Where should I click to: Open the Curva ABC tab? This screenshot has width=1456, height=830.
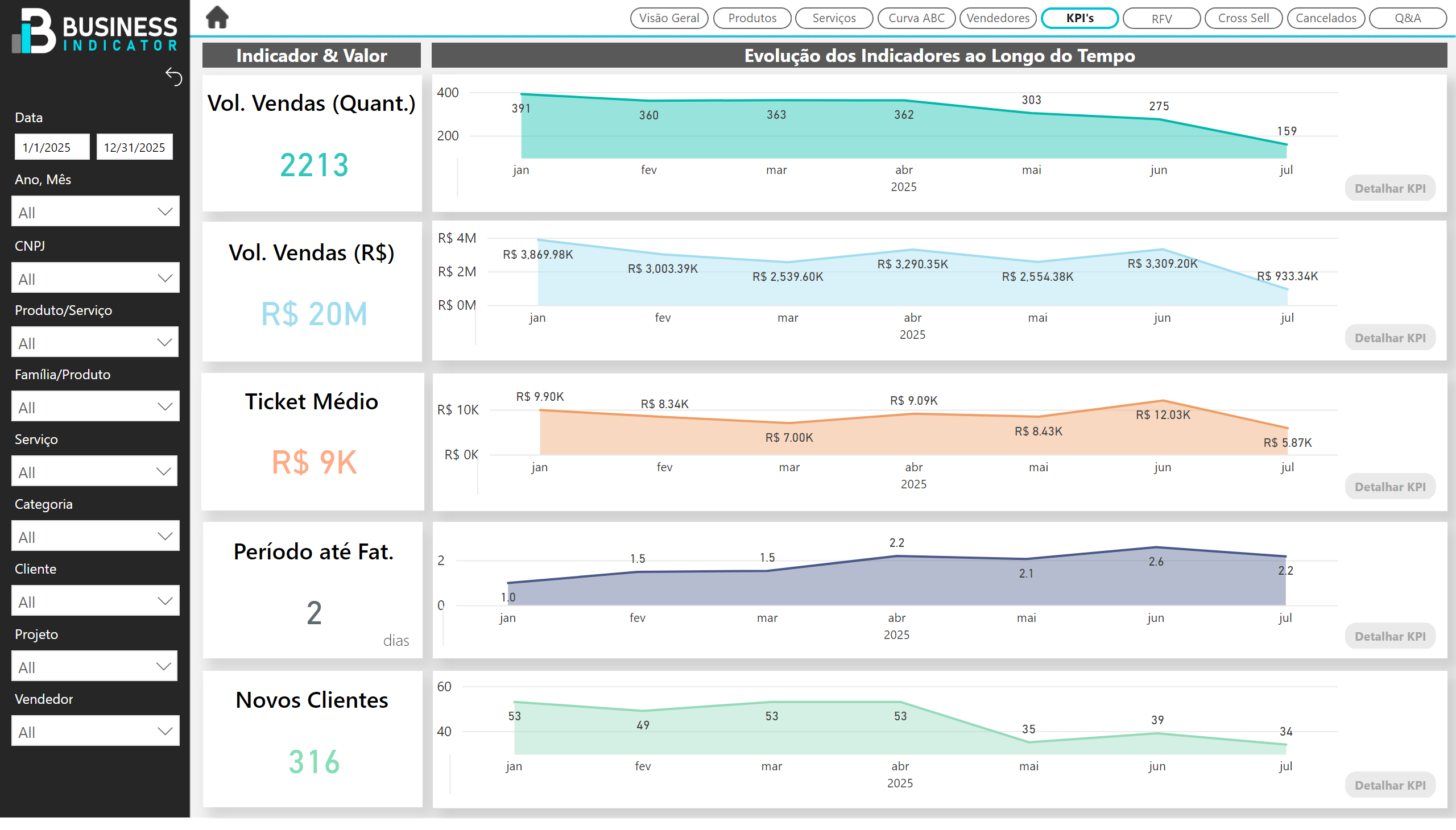916,18
